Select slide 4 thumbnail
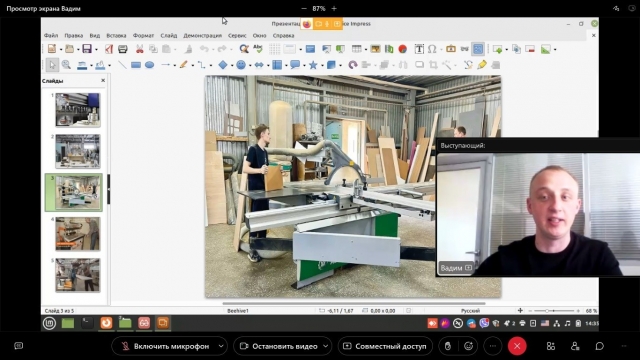The image size is (640, 360). click(78, 234)
